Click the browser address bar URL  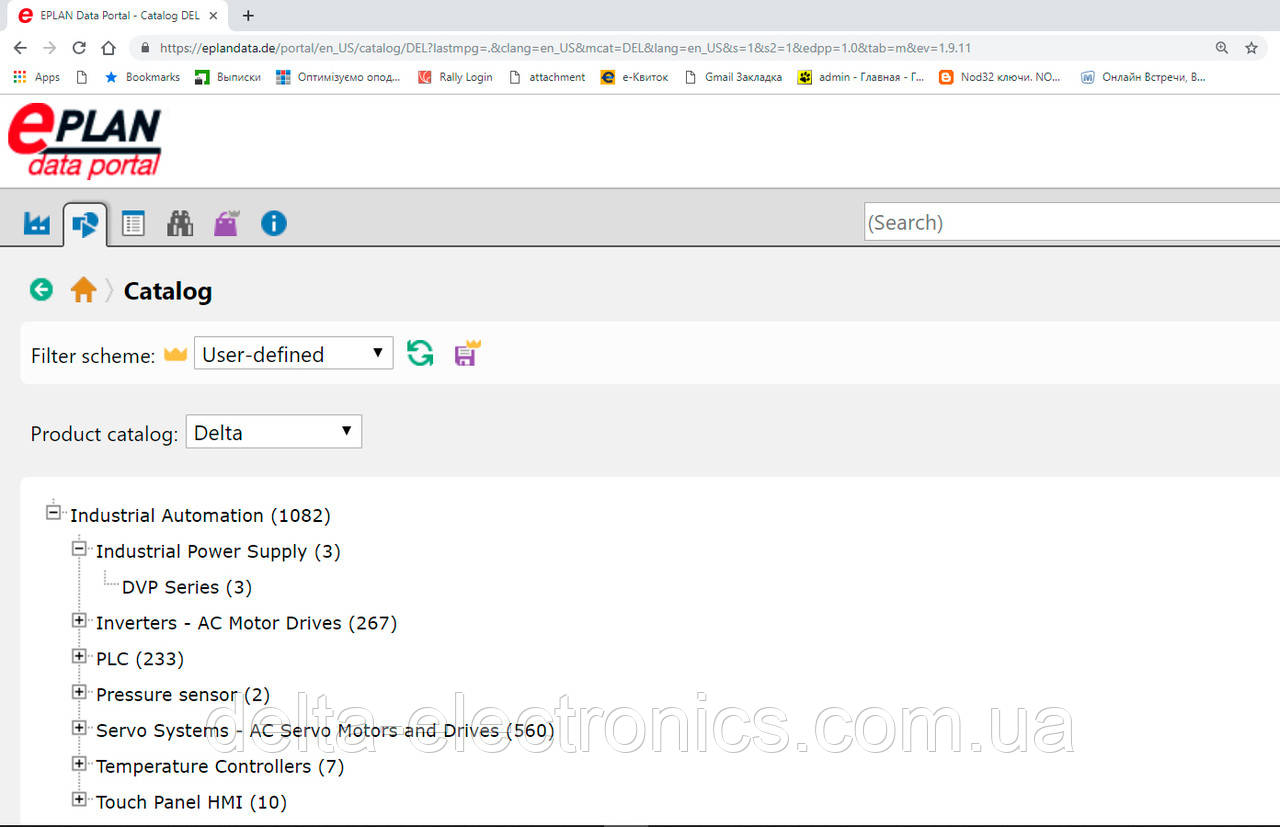(565, 48)
